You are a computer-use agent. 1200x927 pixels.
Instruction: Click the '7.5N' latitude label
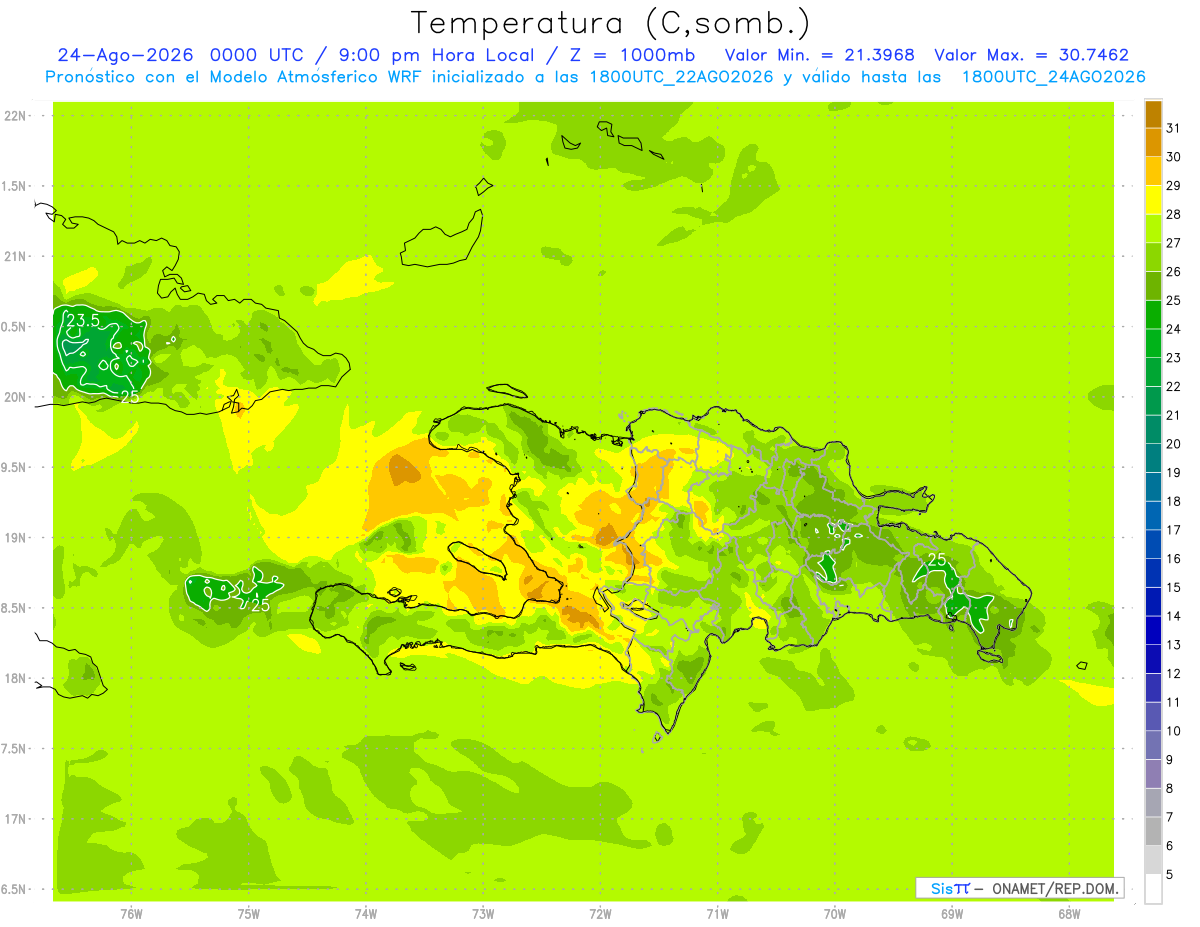pyautogui.click(x=16, y=748)
